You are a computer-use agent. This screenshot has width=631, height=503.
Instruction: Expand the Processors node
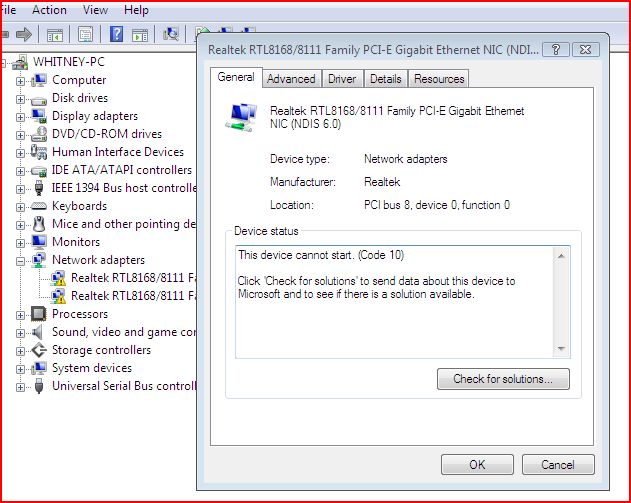20,315
